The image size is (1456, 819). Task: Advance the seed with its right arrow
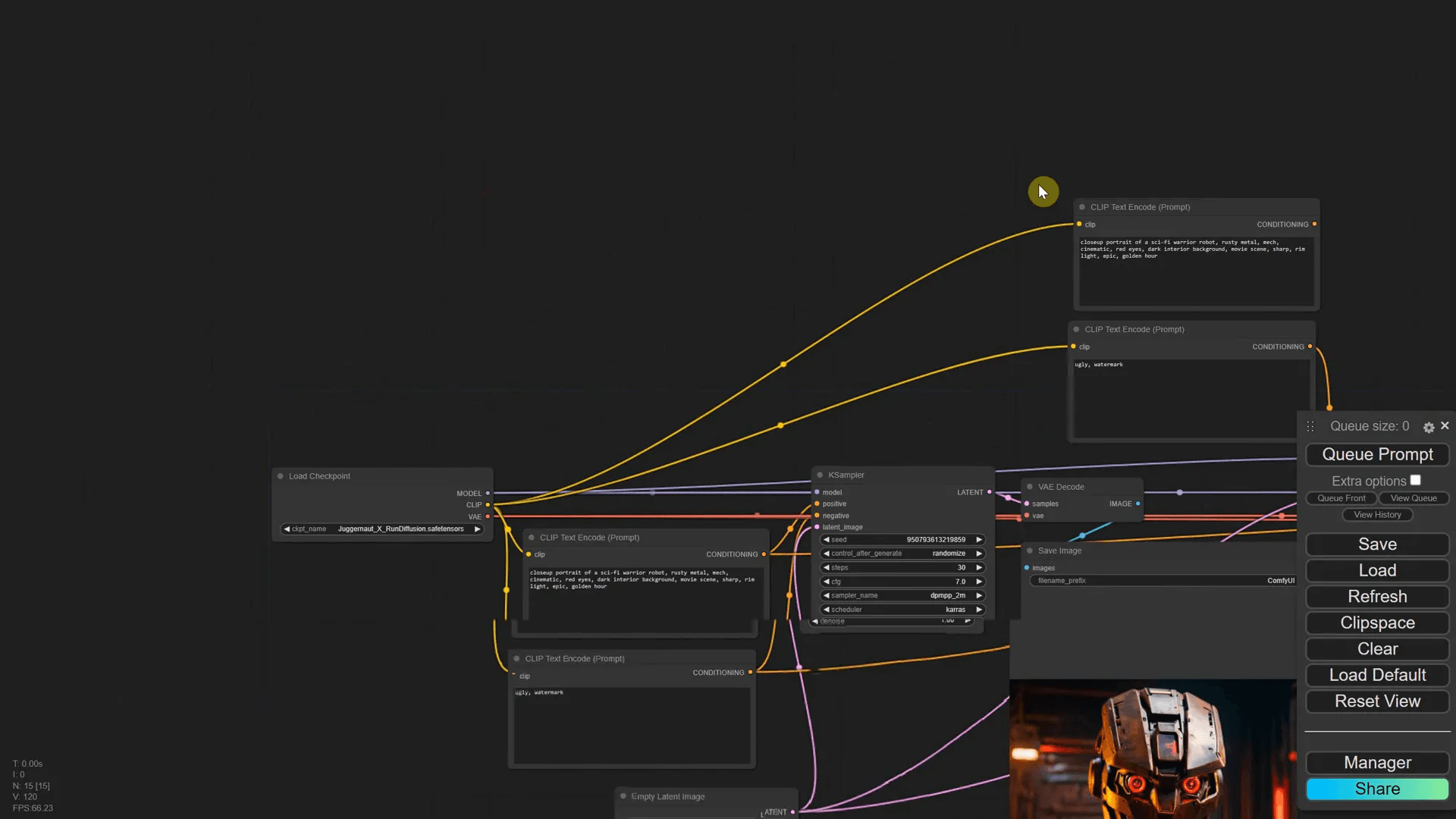point(980,539)
